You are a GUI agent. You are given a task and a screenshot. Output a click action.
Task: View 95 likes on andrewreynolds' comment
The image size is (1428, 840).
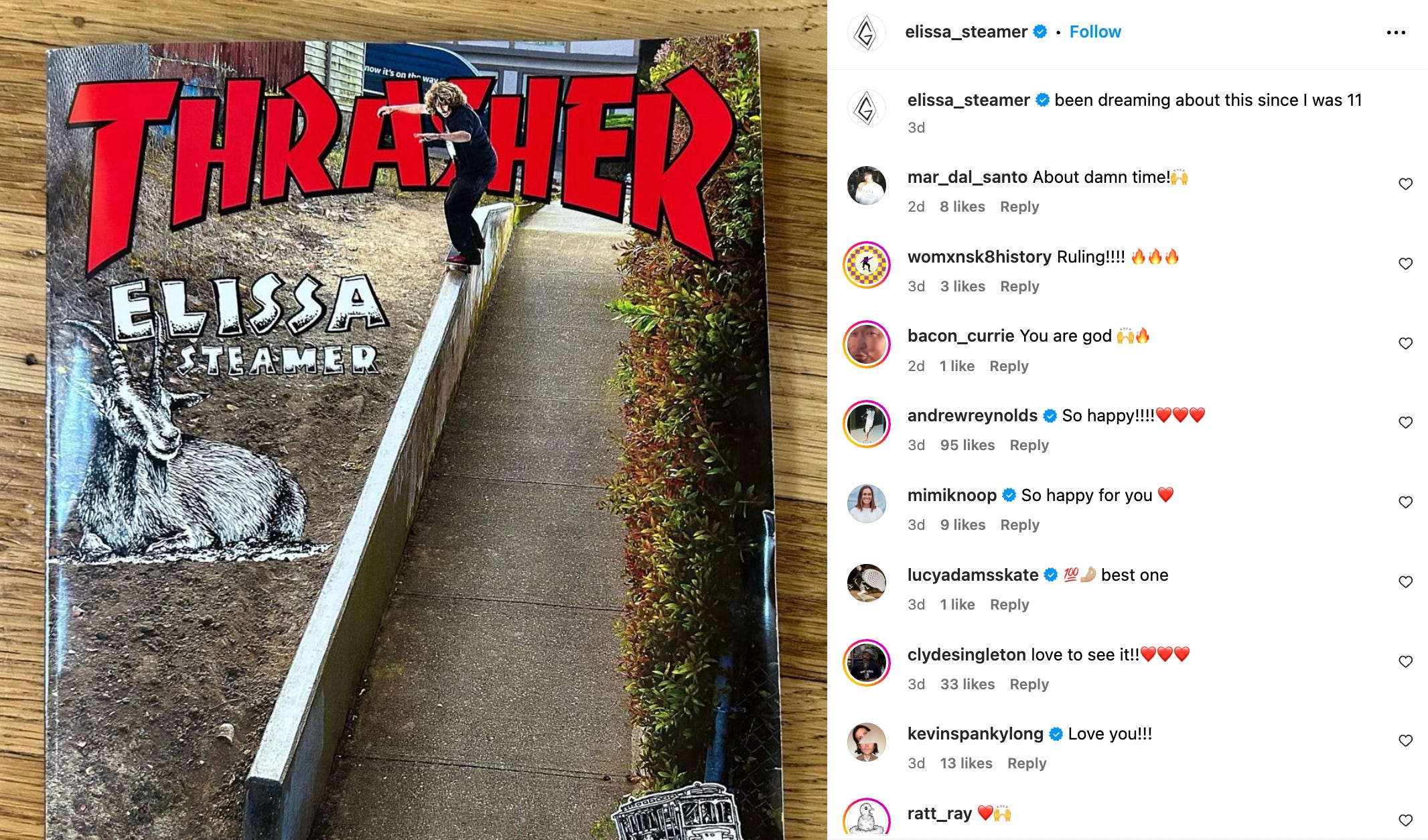coord(967,445)
